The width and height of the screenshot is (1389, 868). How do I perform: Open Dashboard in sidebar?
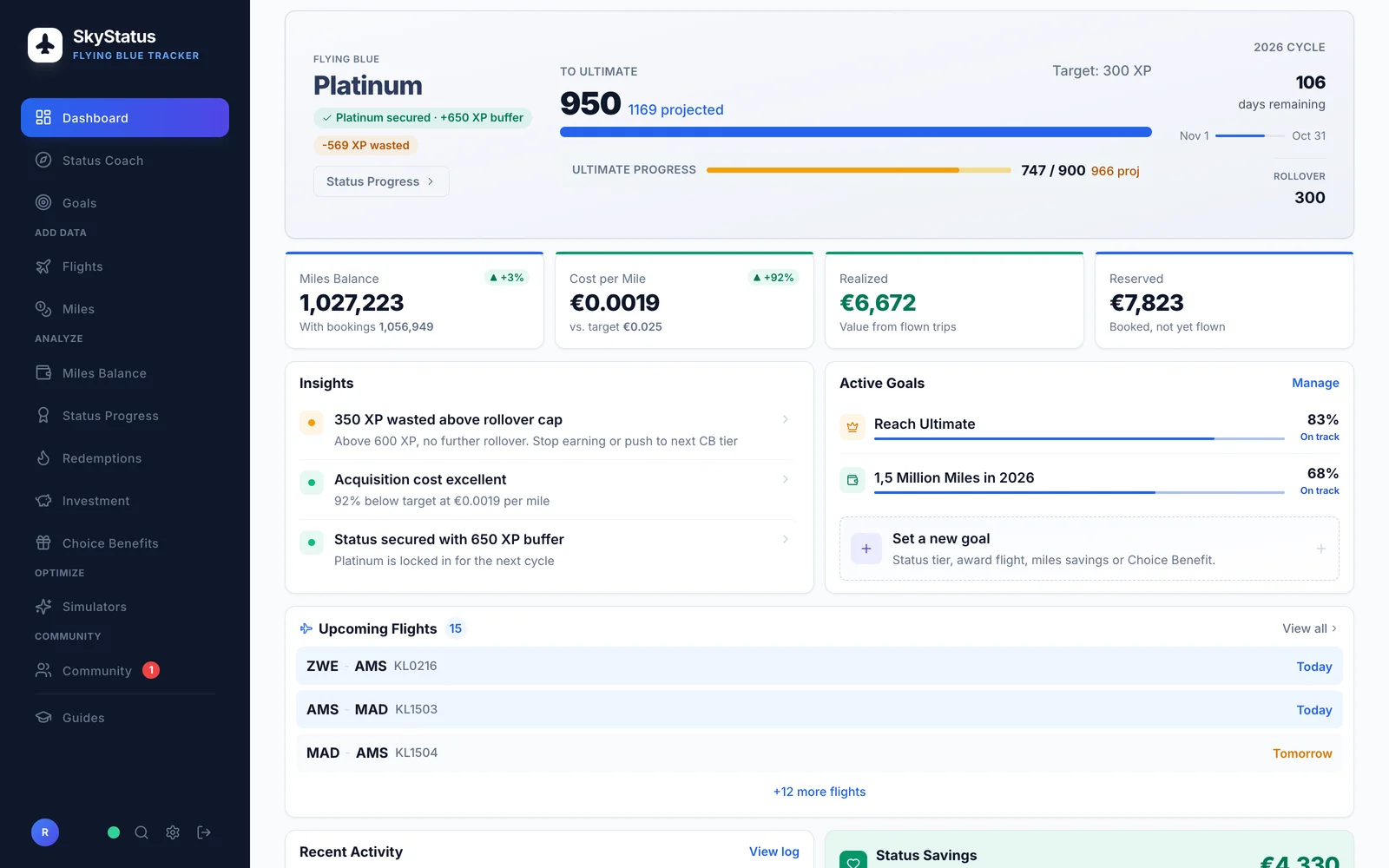tap(125, 117)
